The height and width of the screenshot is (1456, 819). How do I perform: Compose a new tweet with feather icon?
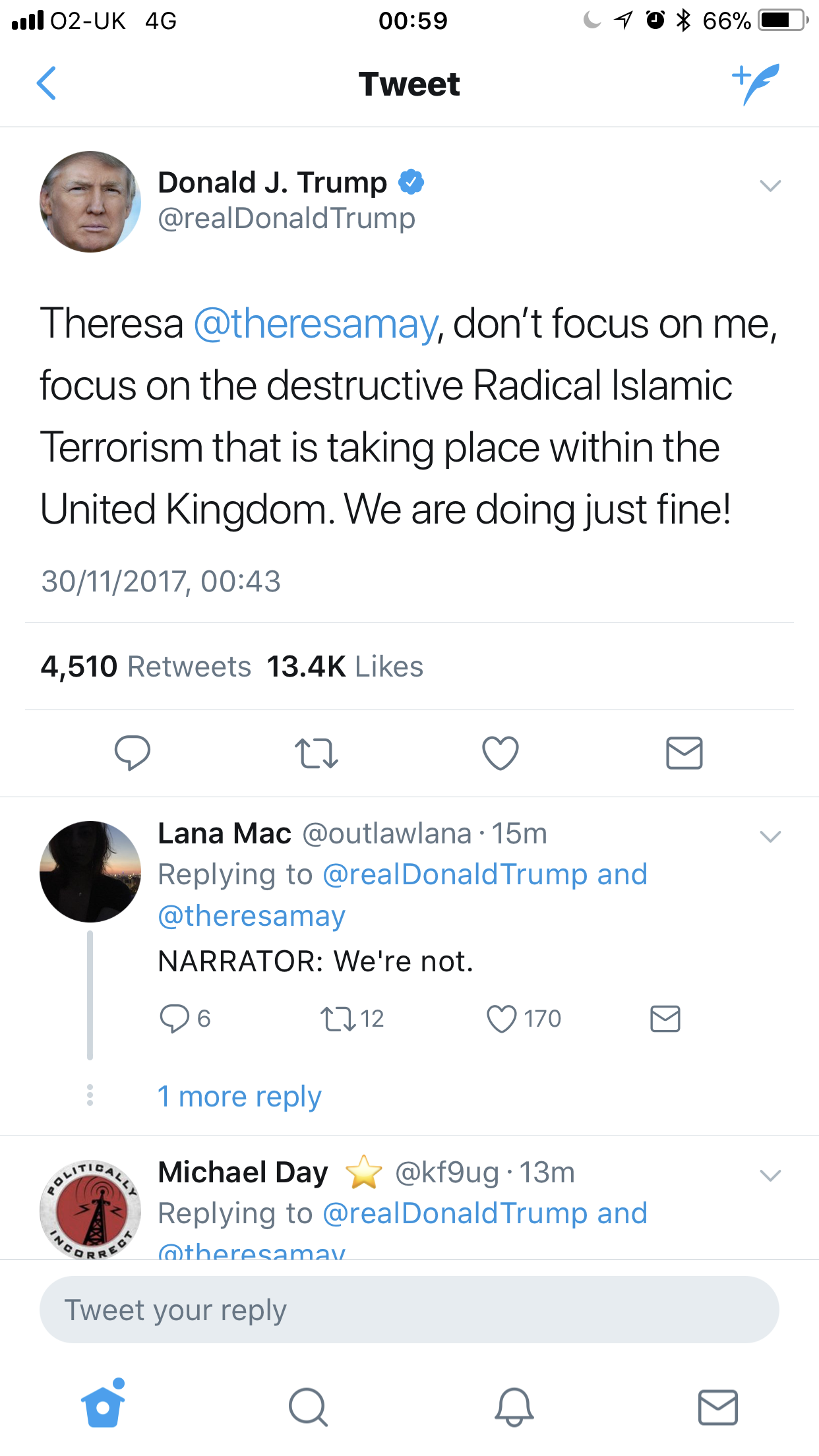click(756, 84)
